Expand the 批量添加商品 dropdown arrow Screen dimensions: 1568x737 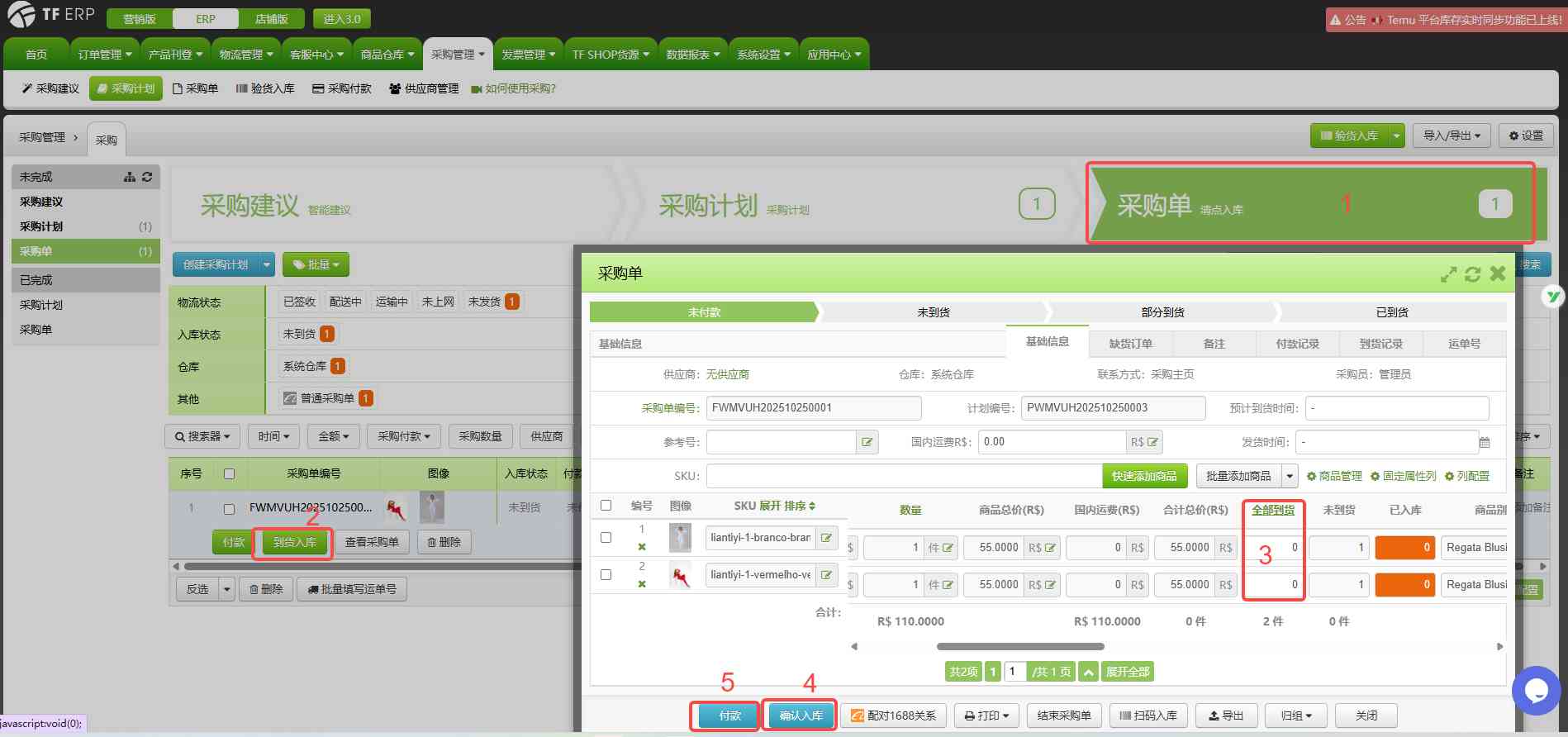click(1290, 476)
